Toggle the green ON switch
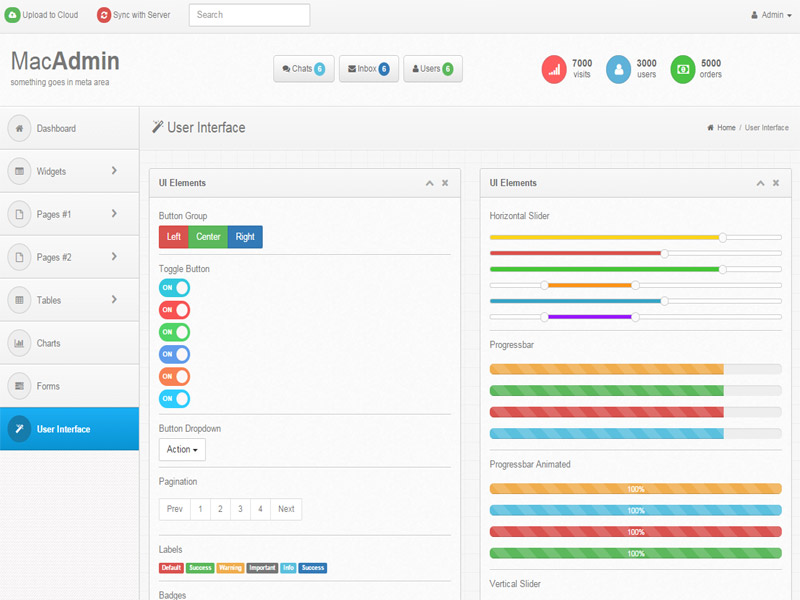 [x=174, y=332]
